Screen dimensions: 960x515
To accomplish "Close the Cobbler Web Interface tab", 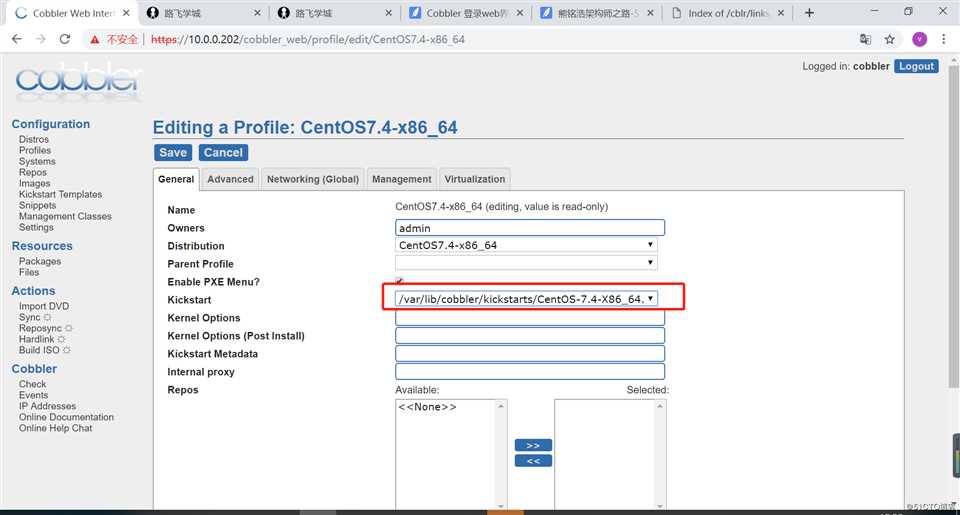I will tap(126, 13).
